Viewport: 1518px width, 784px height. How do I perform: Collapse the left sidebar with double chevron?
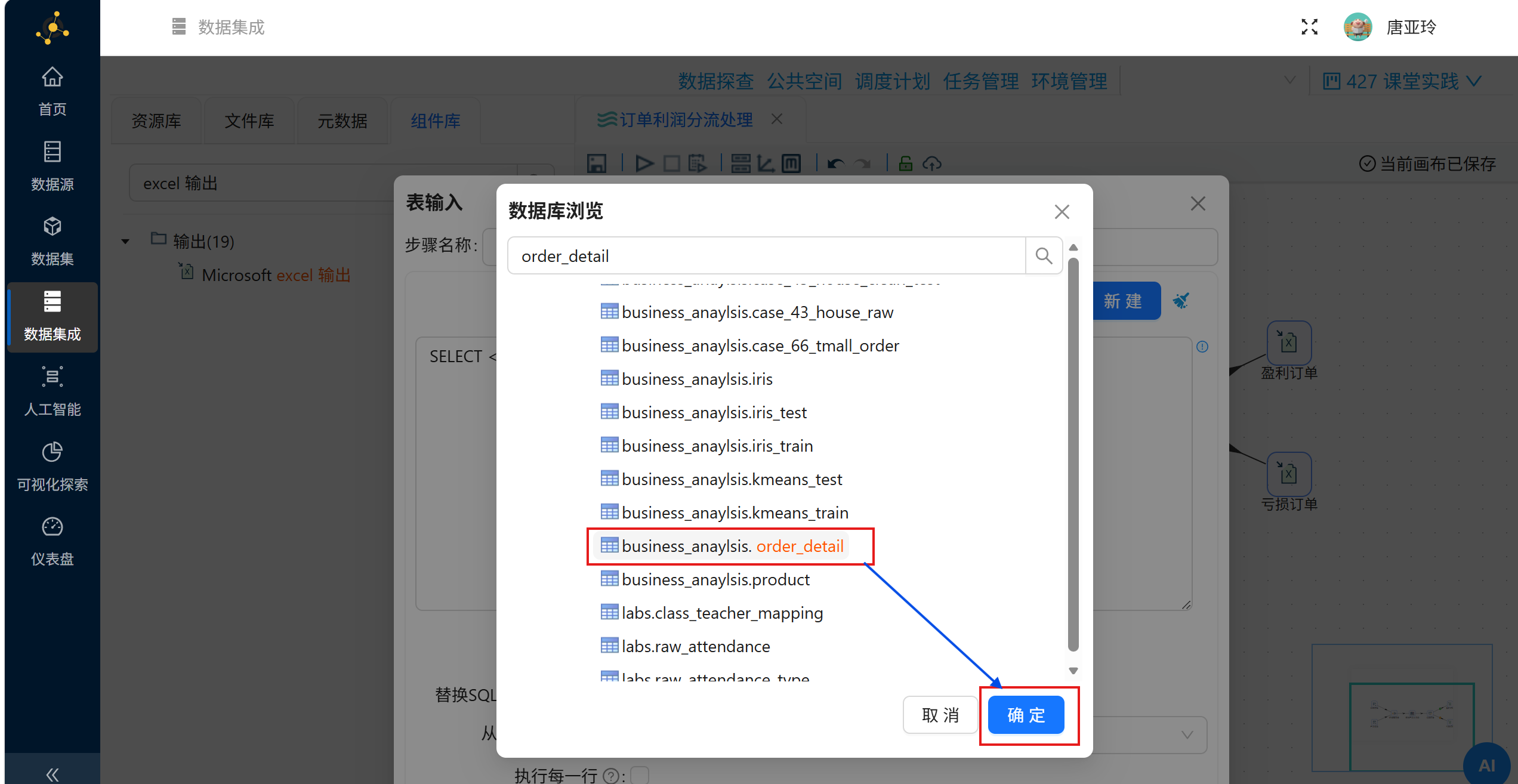pos(53,774)
